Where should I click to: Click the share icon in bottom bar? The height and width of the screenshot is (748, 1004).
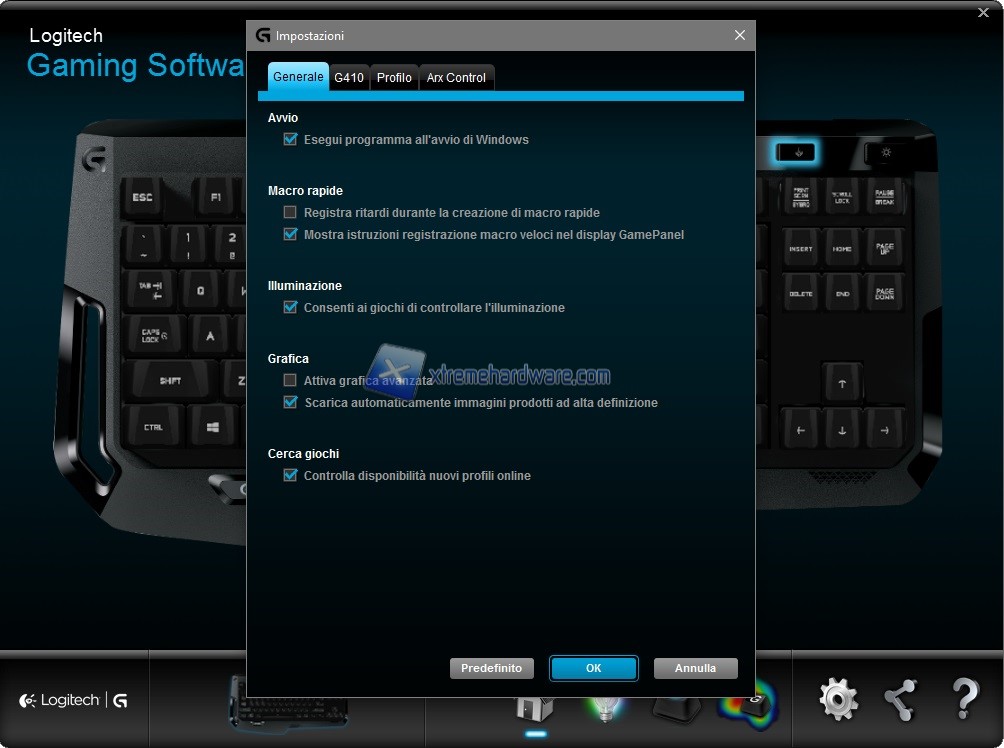coord(901,700)
